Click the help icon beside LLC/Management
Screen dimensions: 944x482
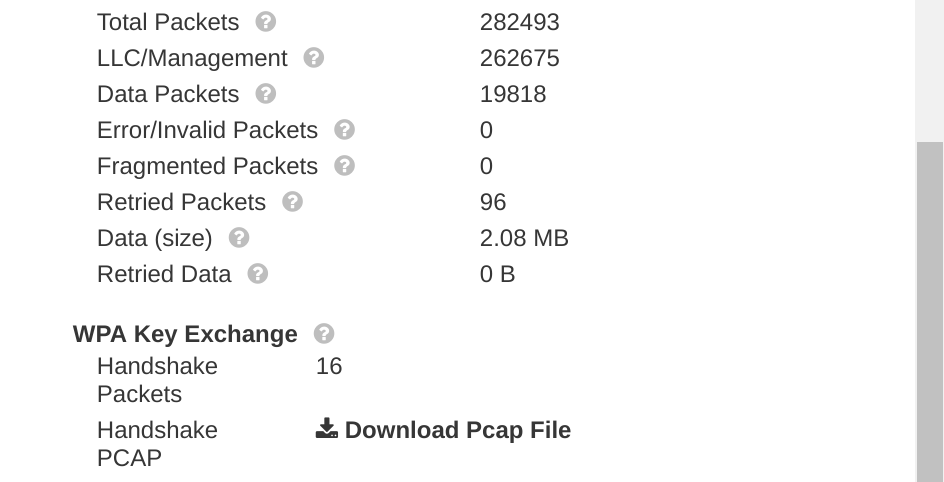pos(314,58)
